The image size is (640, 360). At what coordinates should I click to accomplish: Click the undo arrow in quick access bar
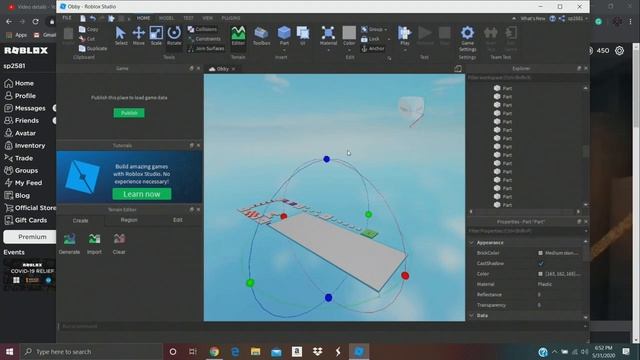click(x=93, y=18)
